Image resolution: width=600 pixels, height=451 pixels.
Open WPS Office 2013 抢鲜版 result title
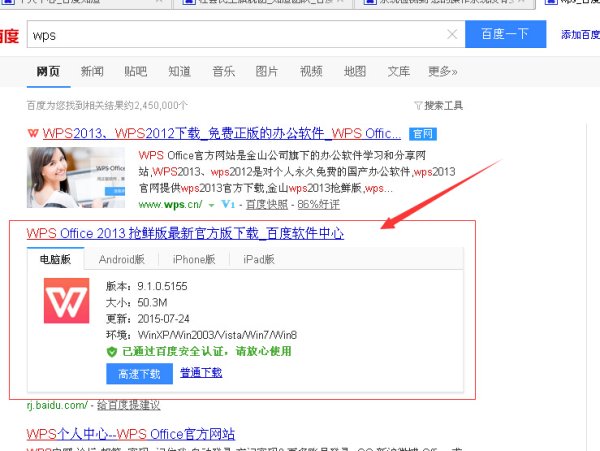185,233
